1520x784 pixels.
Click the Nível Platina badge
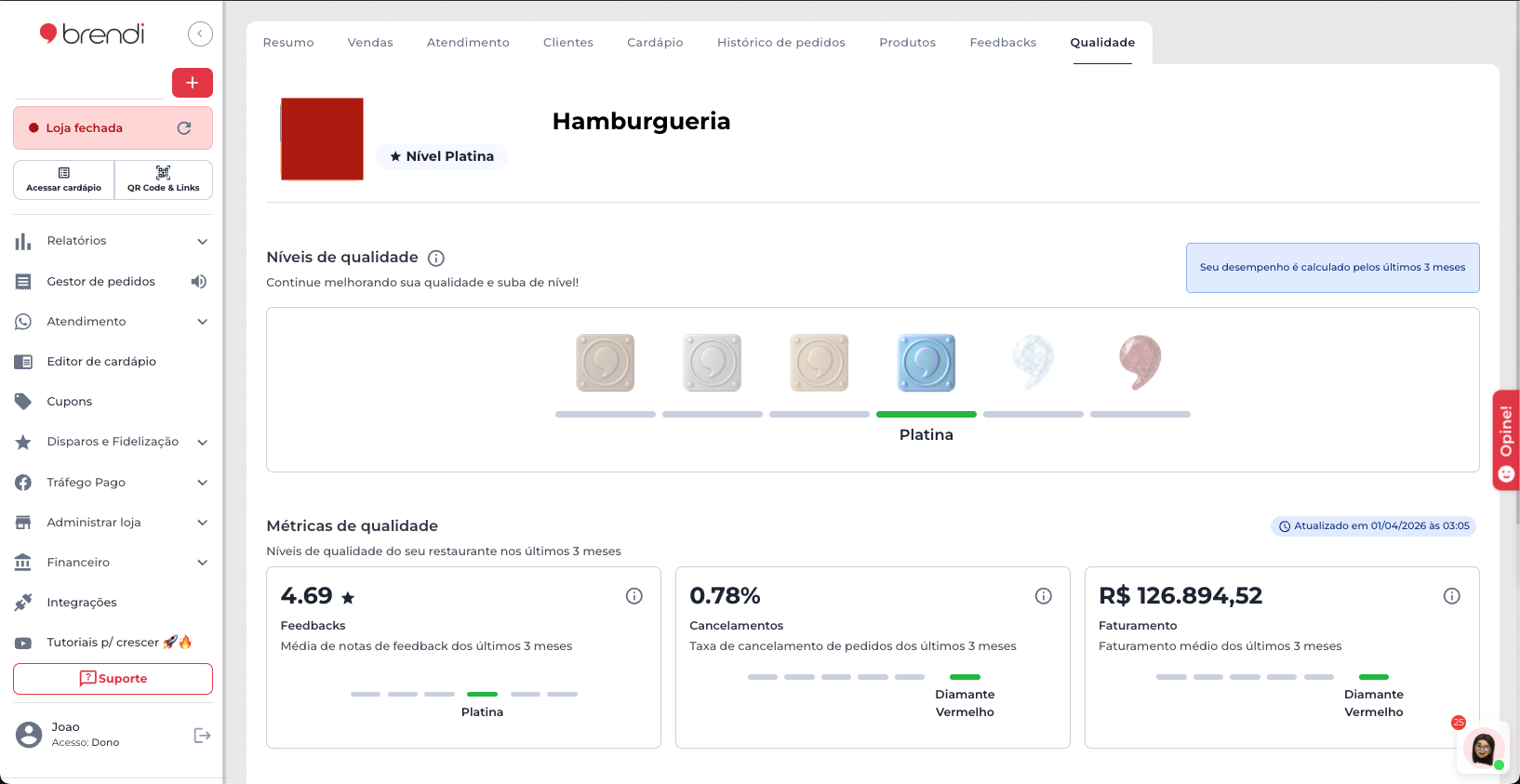442,156
